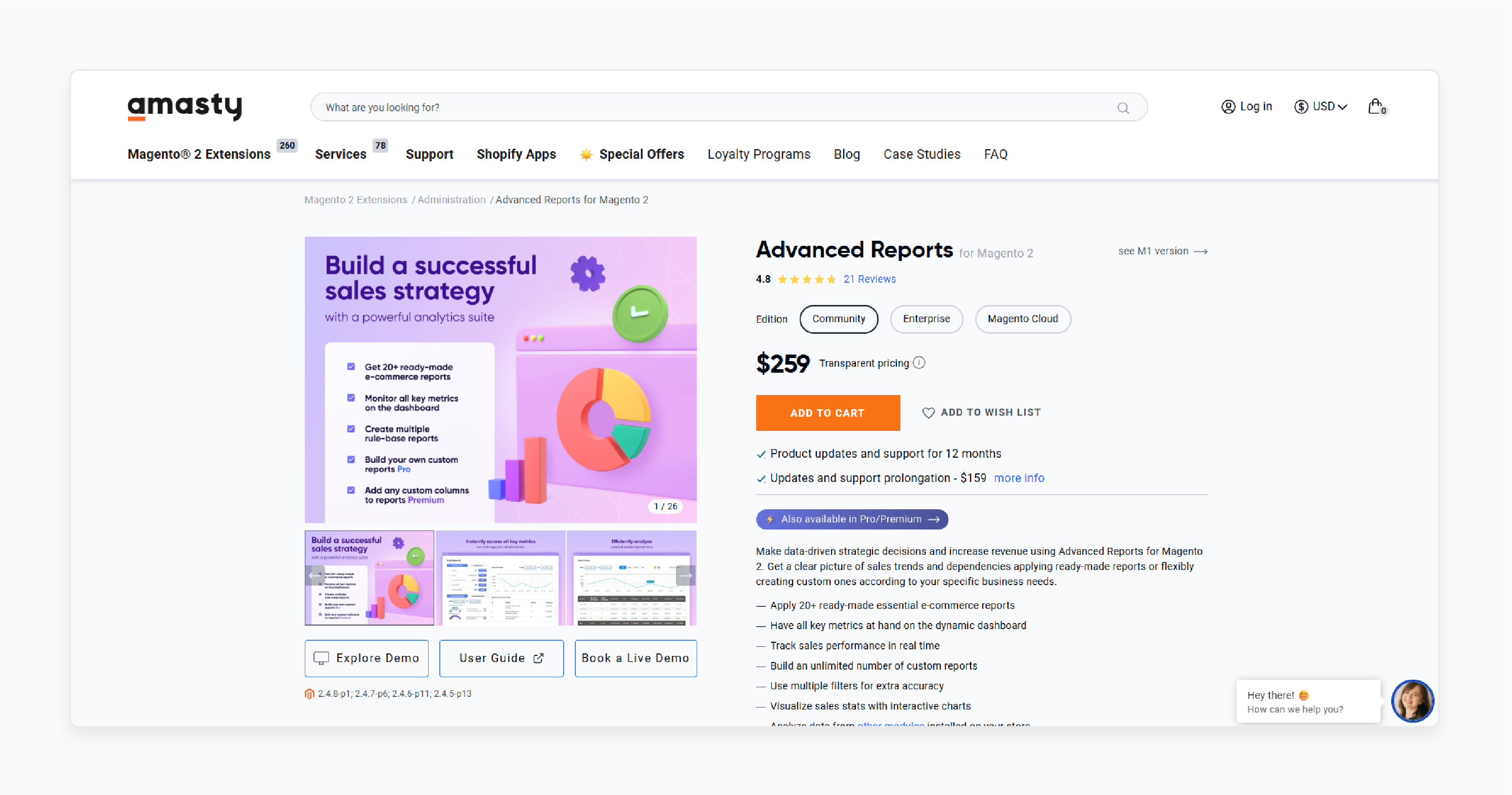Open the FAQ page
The height and width of the screenshot is (795, 1512).
click(995, 154)
